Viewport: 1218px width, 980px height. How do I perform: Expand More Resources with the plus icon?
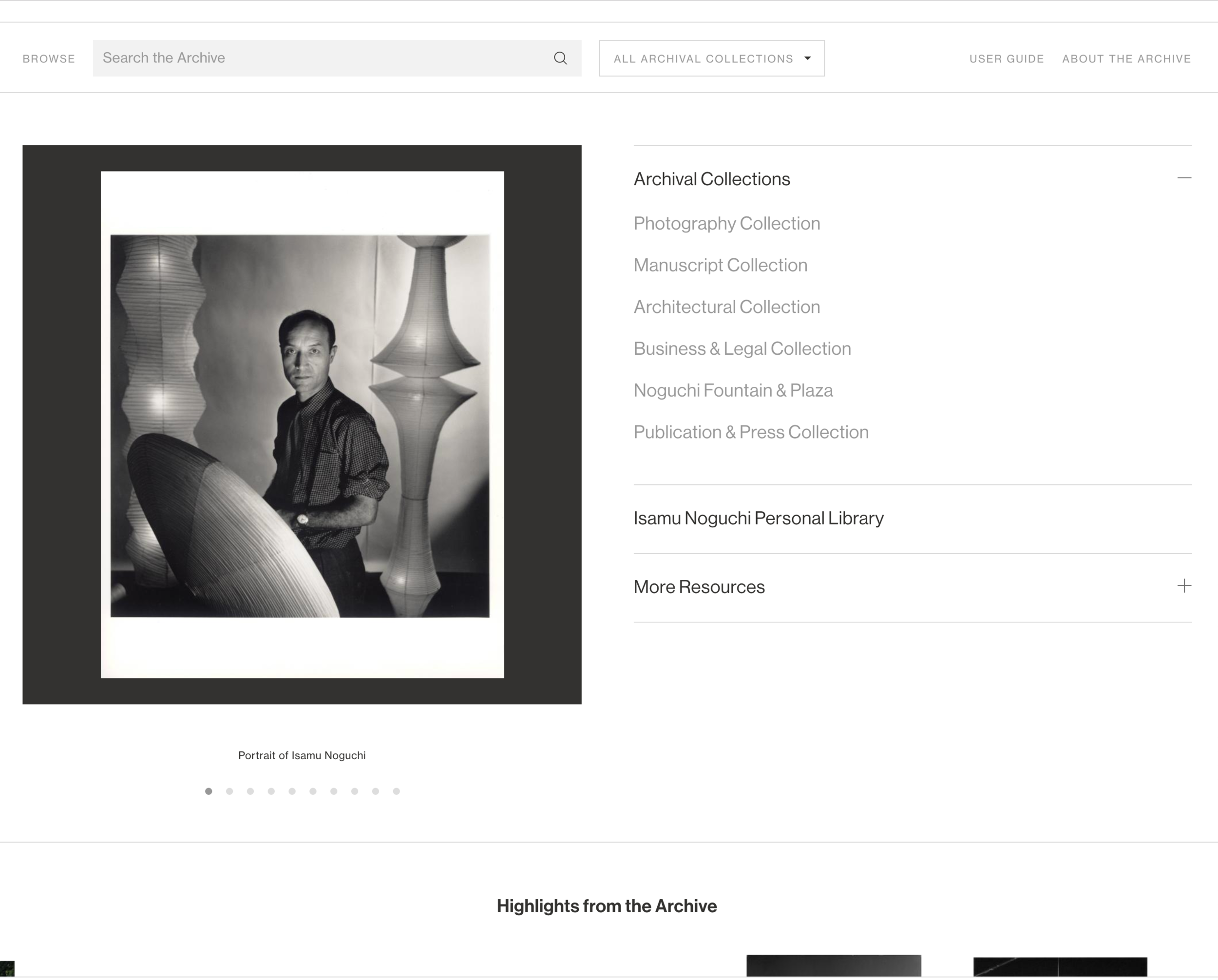tap(1184, 586)
